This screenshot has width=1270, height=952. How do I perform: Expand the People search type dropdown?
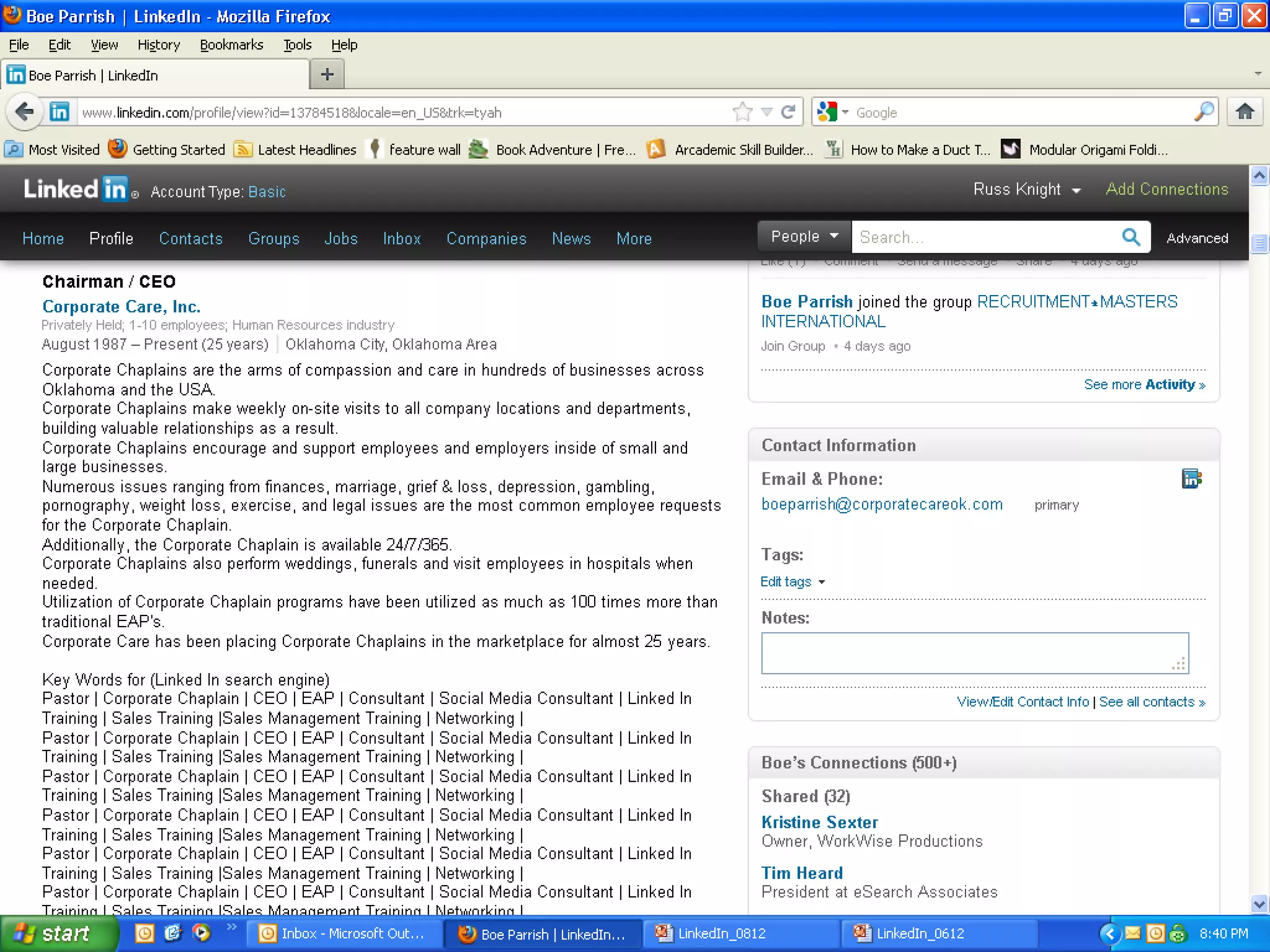pos(804,237)
